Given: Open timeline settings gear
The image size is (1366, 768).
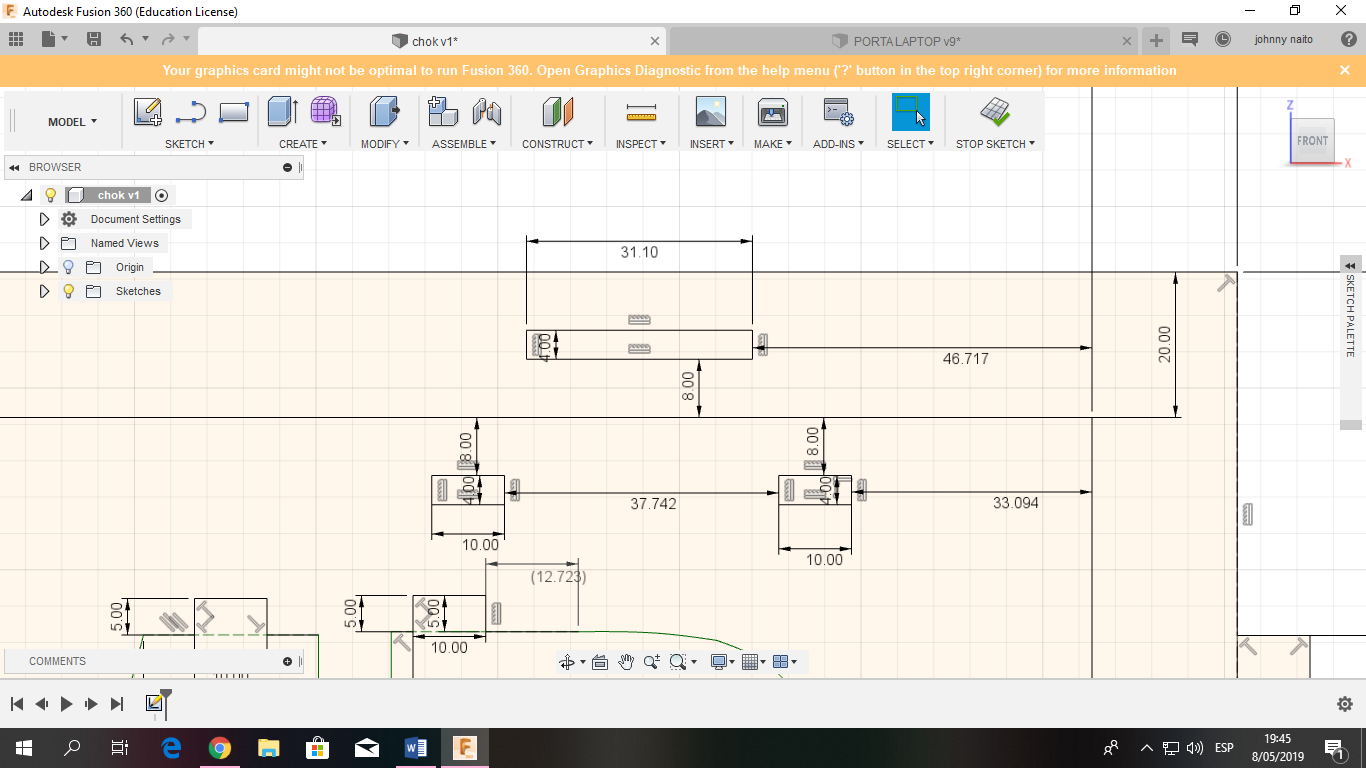Looking at the screenshot, I should pos(1345,704).
